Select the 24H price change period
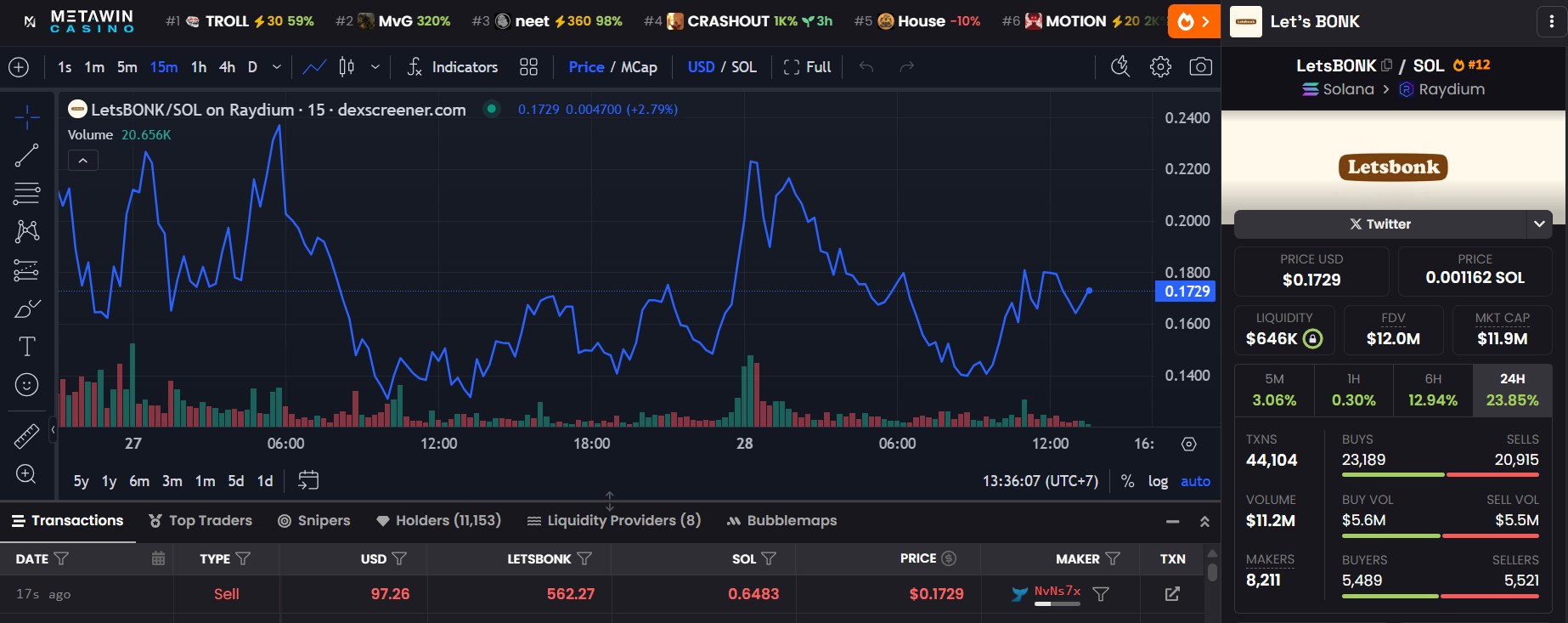 tap(1512, 390)
